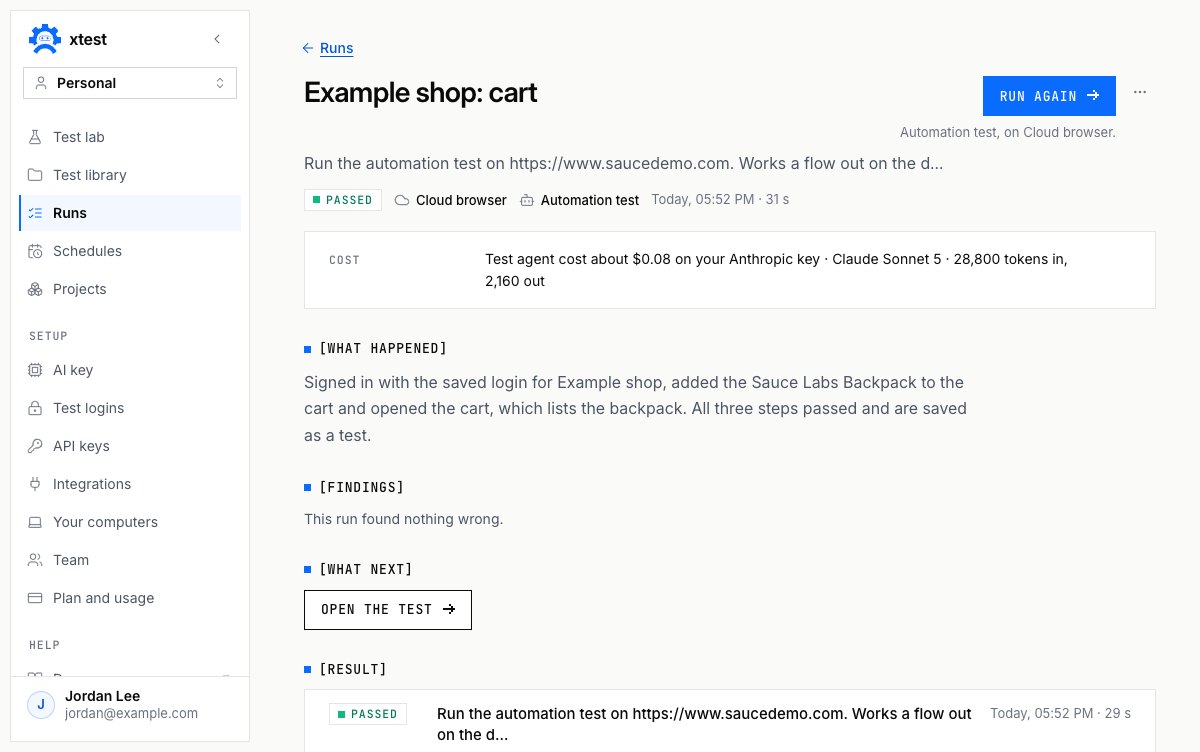Image resolution: width=1200 pixels, height=752 pixels.
Task: Click the Schedules calendar icon
Action: pos(36,251)
